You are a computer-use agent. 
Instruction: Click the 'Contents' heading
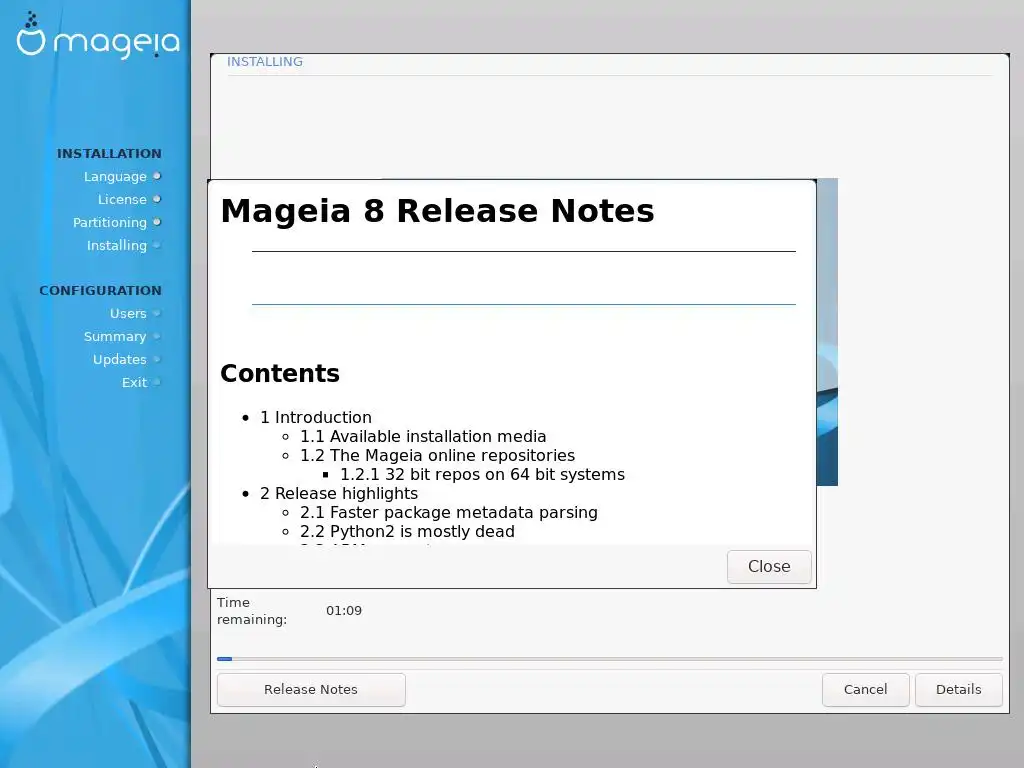click(280, 374)
